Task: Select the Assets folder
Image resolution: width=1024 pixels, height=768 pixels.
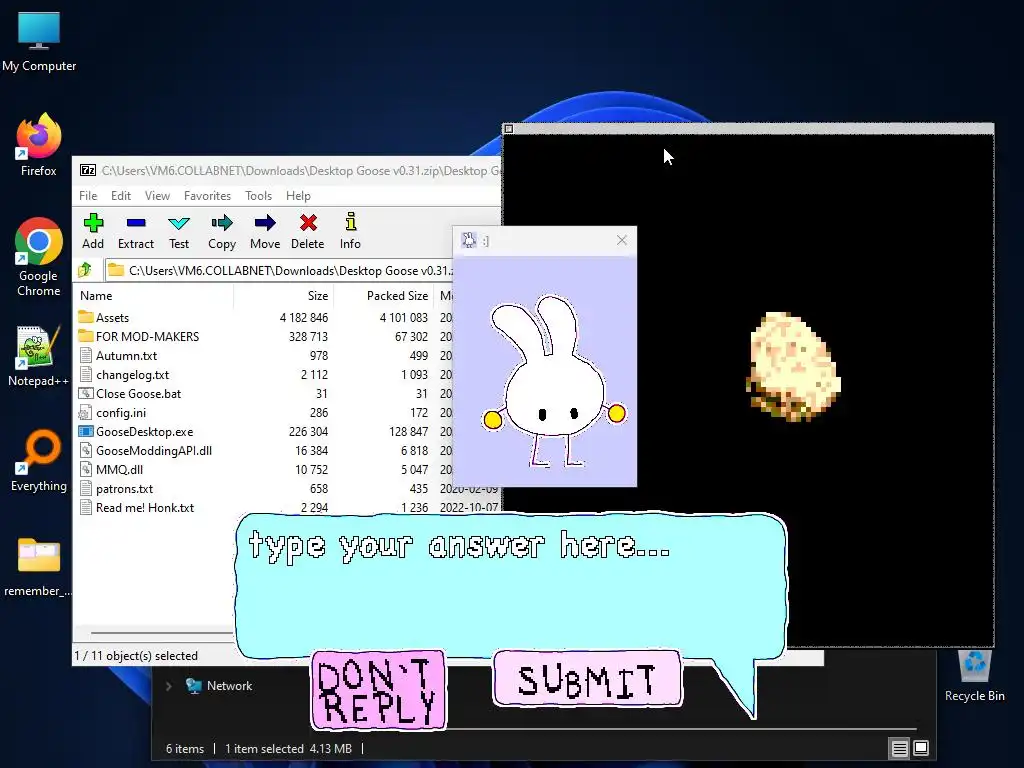Action: tap(104, 317)
